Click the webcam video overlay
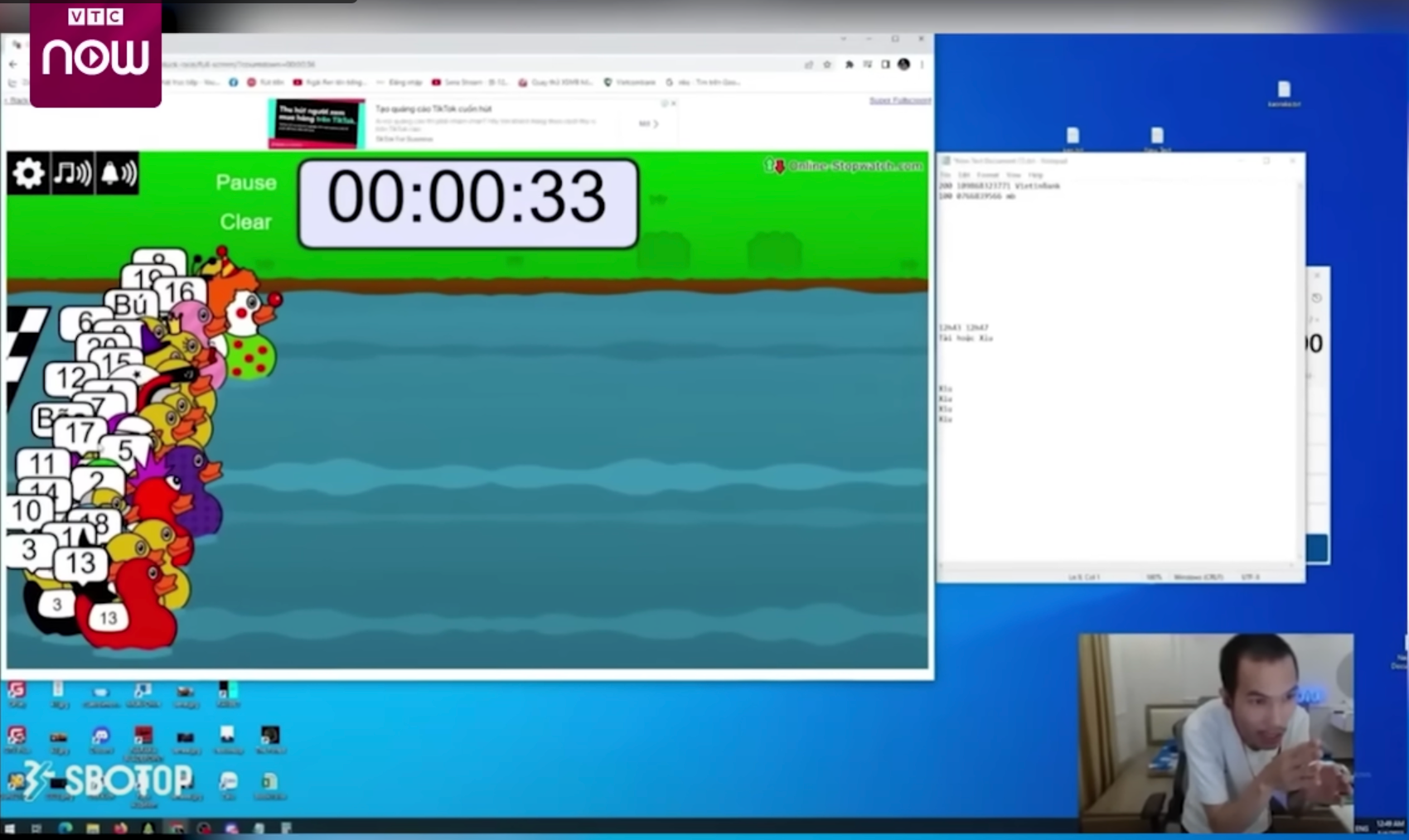Screen dimensions: 1409x840 [x=1216, y=733]
